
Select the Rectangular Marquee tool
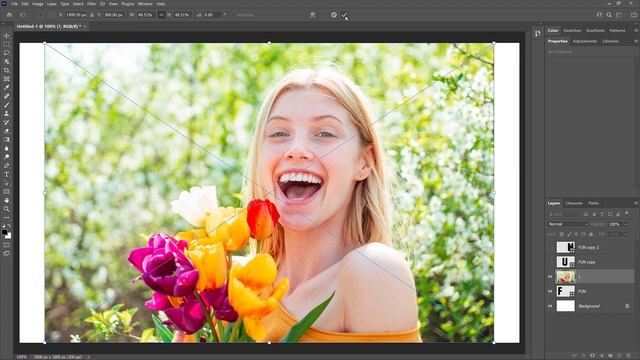6,44
